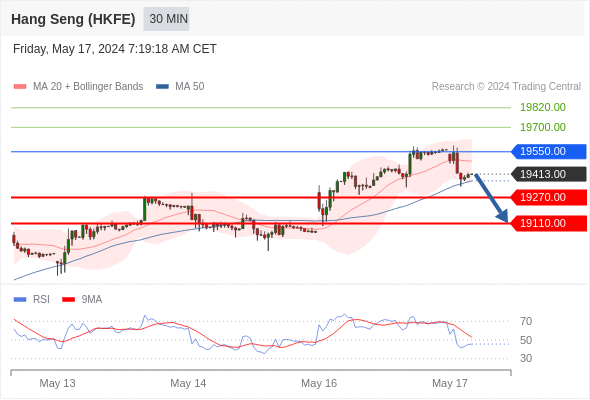Click the Hang Seng (HKFE) title
The height and width of the screenshot is (400, 590).
pyautogui.click(x=73, y=19)
